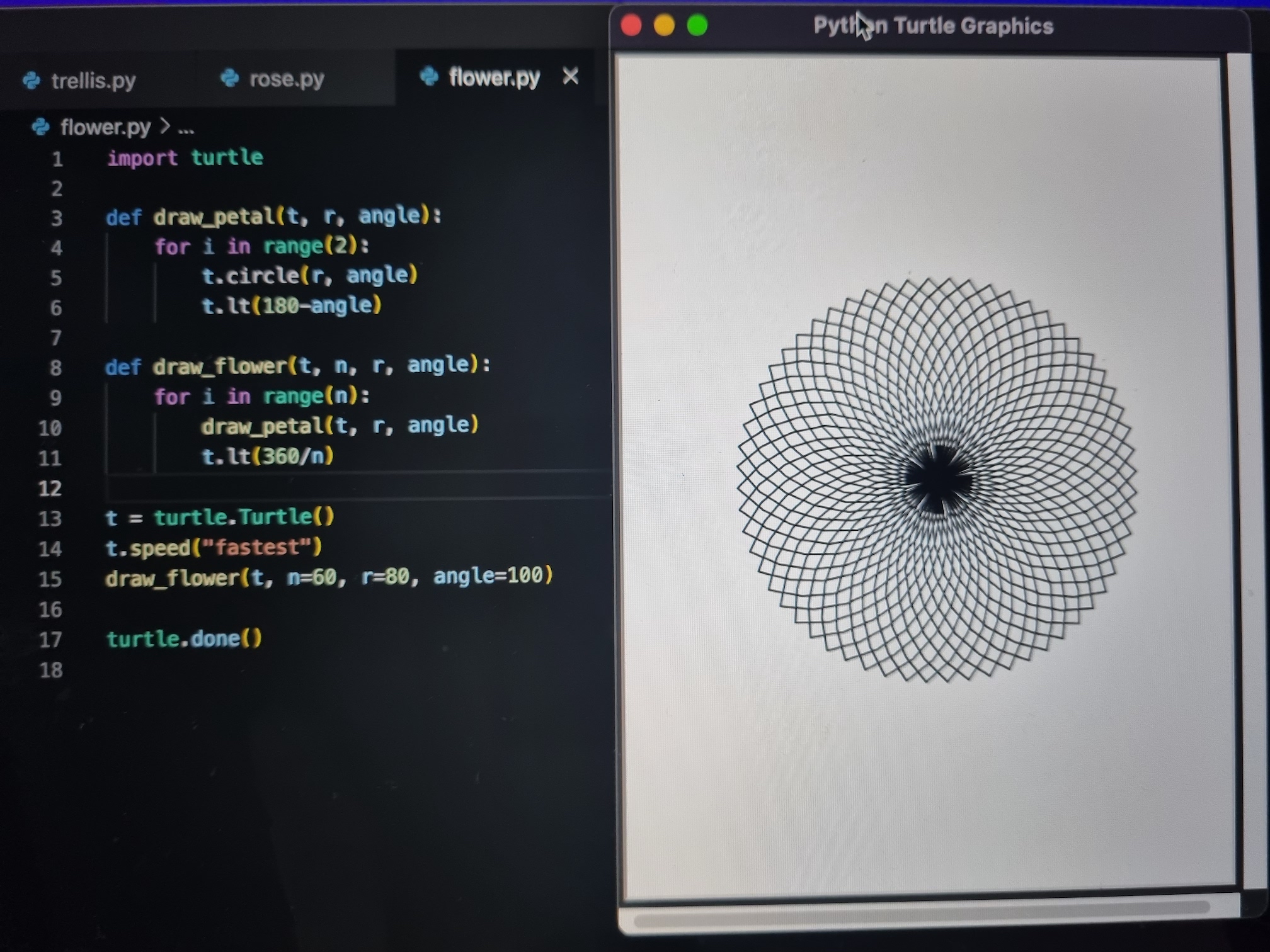1270x952 pixels.
Task: Close the flower.py editor tab
Action: [570, 76]
